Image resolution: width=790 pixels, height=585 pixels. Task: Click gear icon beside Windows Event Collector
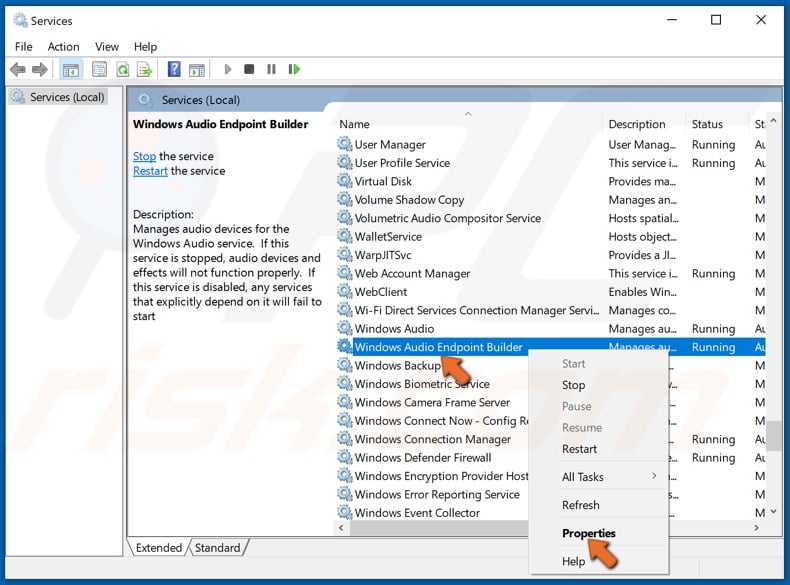(345, 512)
